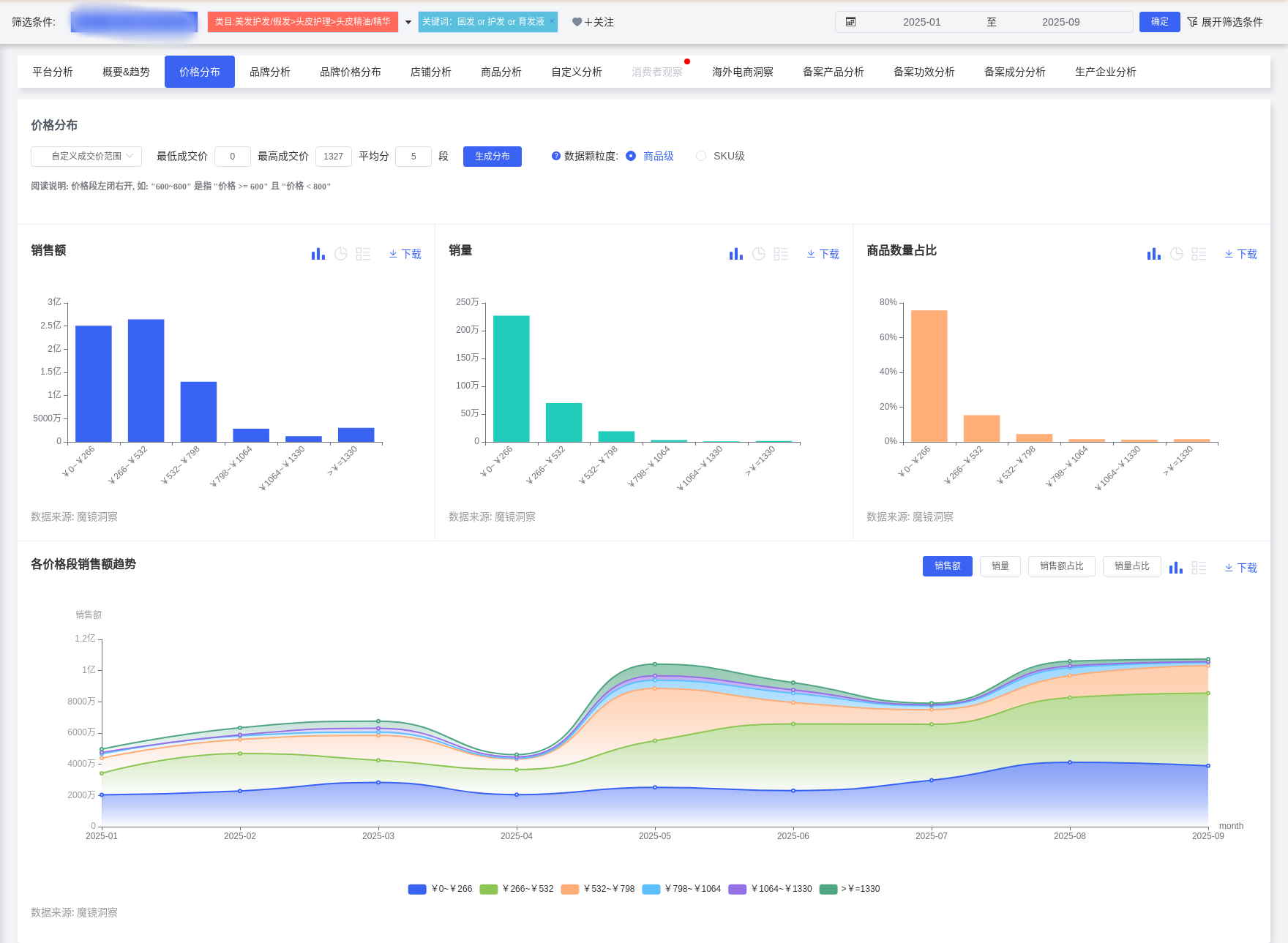The image size is (1288, 943).
Task: Toggle the 销售额占比 trend view
Action: point(1061,566)
